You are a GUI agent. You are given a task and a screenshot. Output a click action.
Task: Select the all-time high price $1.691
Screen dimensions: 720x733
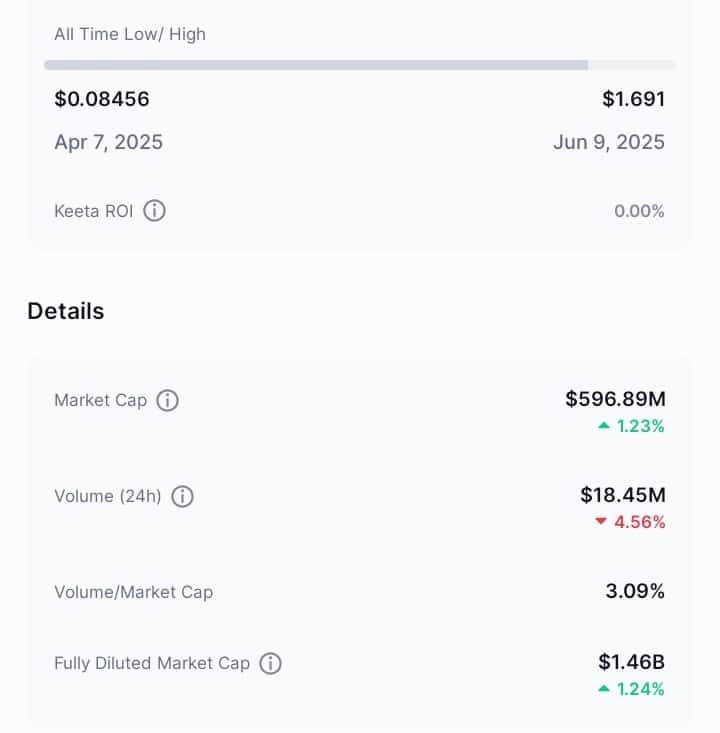[x=634, y=99]
